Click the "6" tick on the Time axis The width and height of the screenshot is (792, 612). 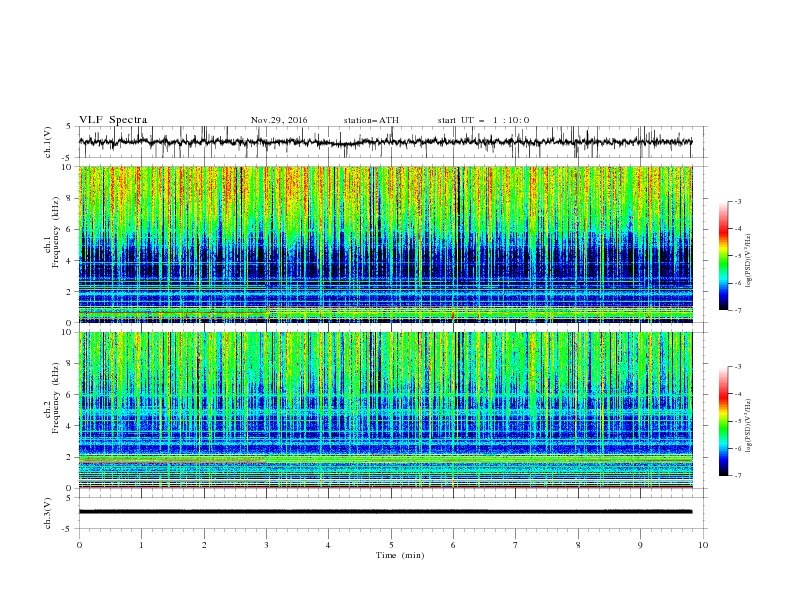(453, 545)
